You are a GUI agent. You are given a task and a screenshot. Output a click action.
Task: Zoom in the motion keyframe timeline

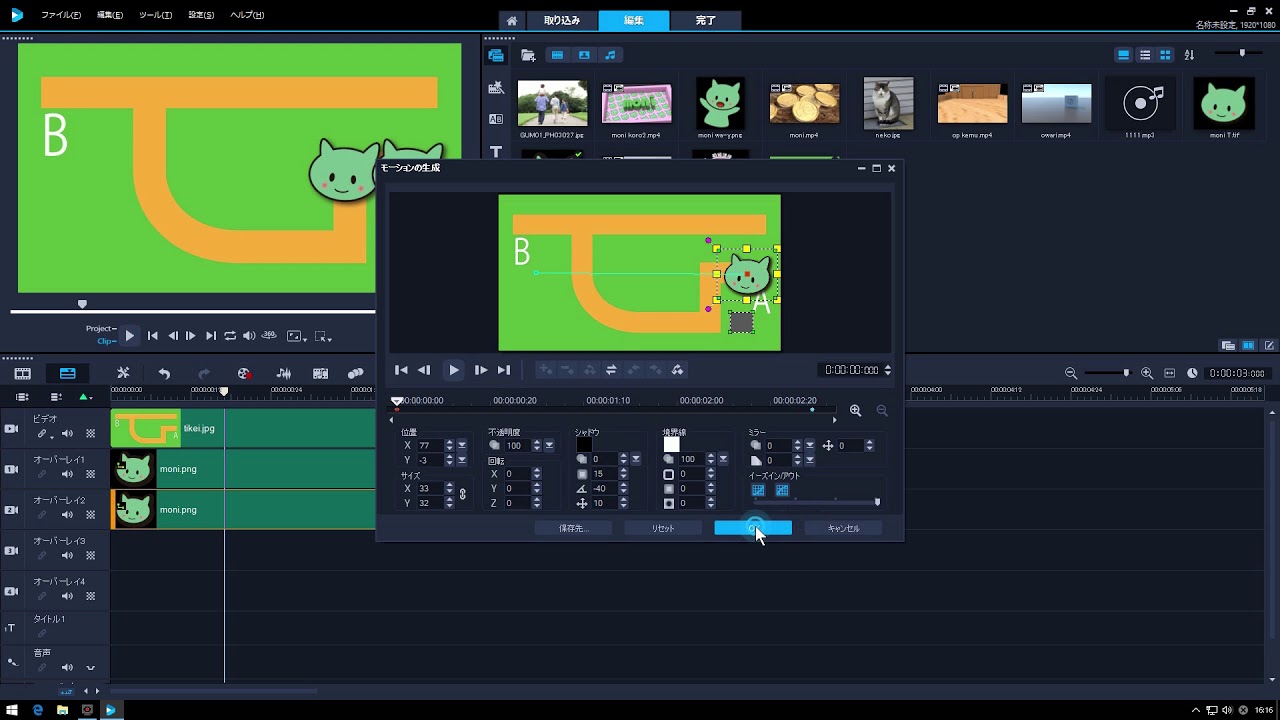856,410
